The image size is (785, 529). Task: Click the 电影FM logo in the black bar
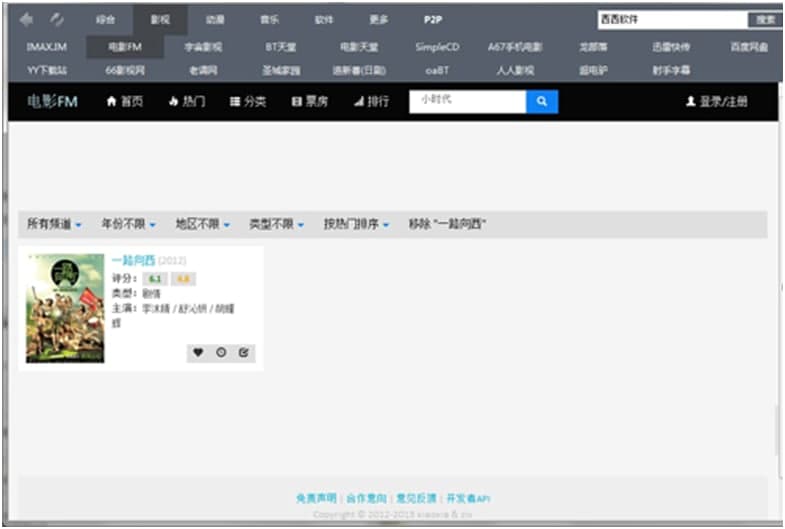[52, 102]
